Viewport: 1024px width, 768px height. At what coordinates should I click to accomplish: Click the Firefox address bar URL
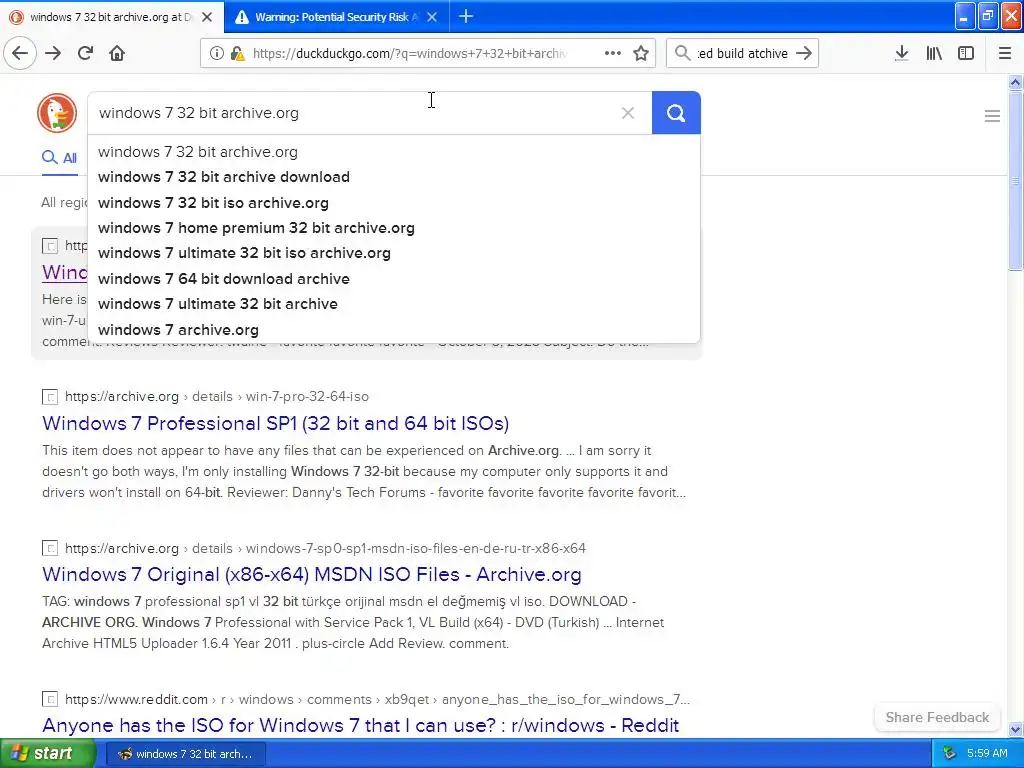click(x=409, y=54)
